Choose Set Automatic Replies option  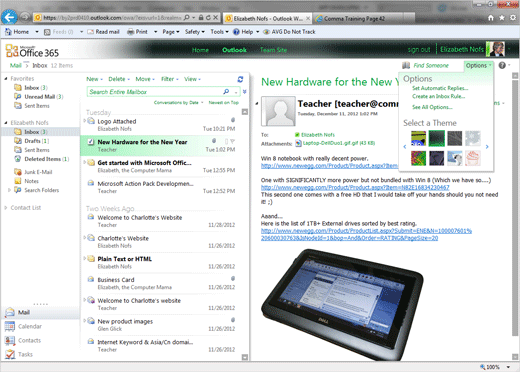[440, 88]
